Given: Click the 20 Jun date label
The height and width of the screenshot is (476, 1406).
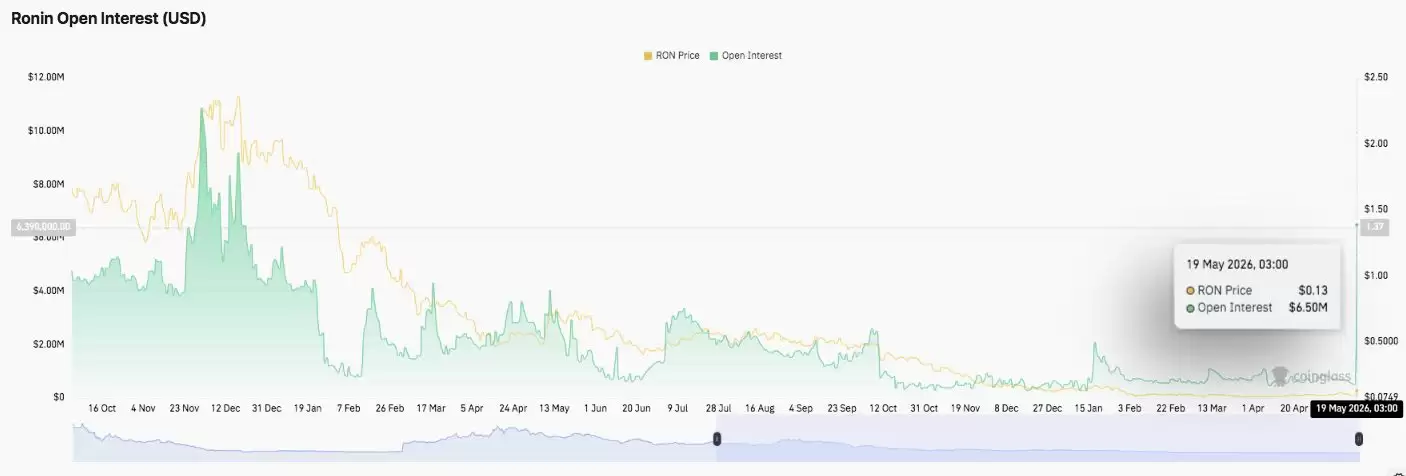Looking at the screenshot, I should [x=636, y=408].
